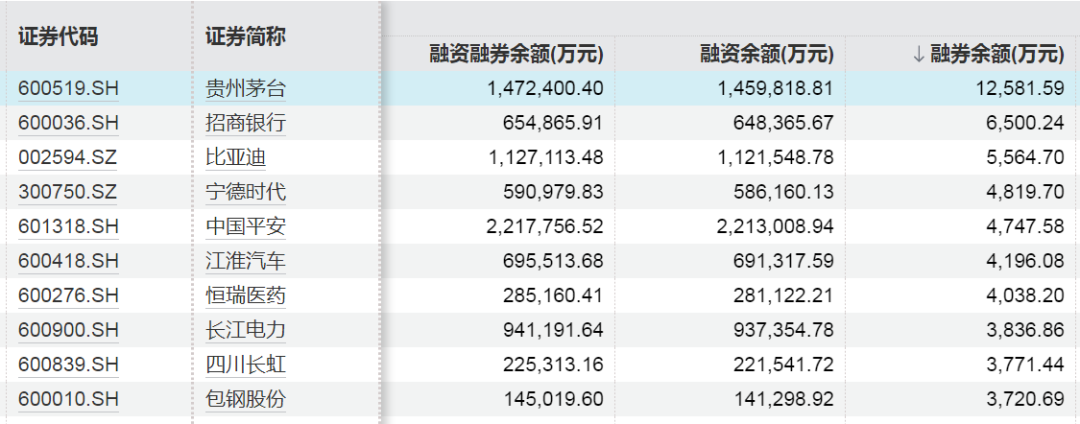1080x424 pixels.
Task: Open stock code 600276.SH link
Action: coord(68,296)
